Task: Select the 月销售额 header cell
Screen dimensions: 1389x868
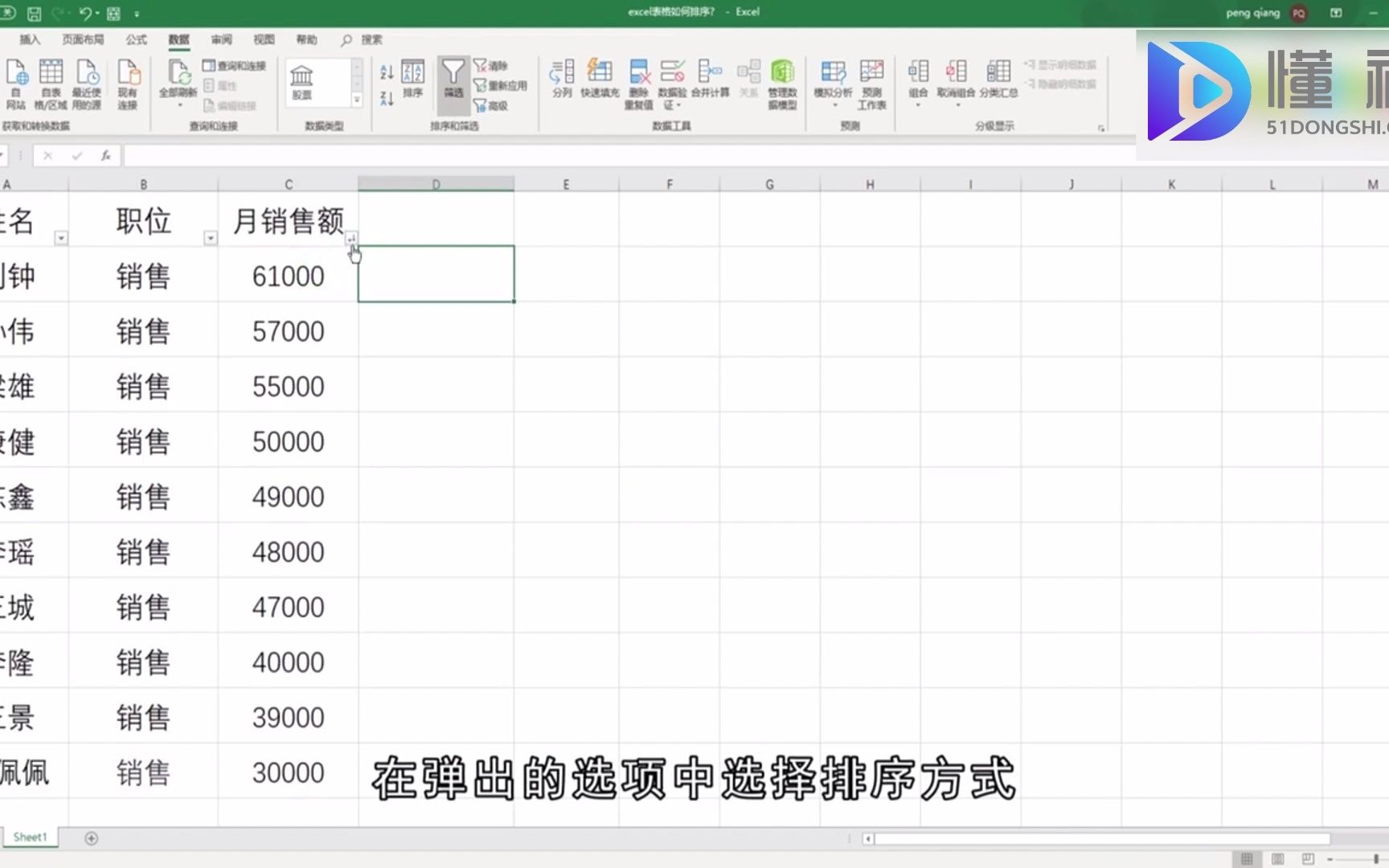Action: tap(288, 219)
